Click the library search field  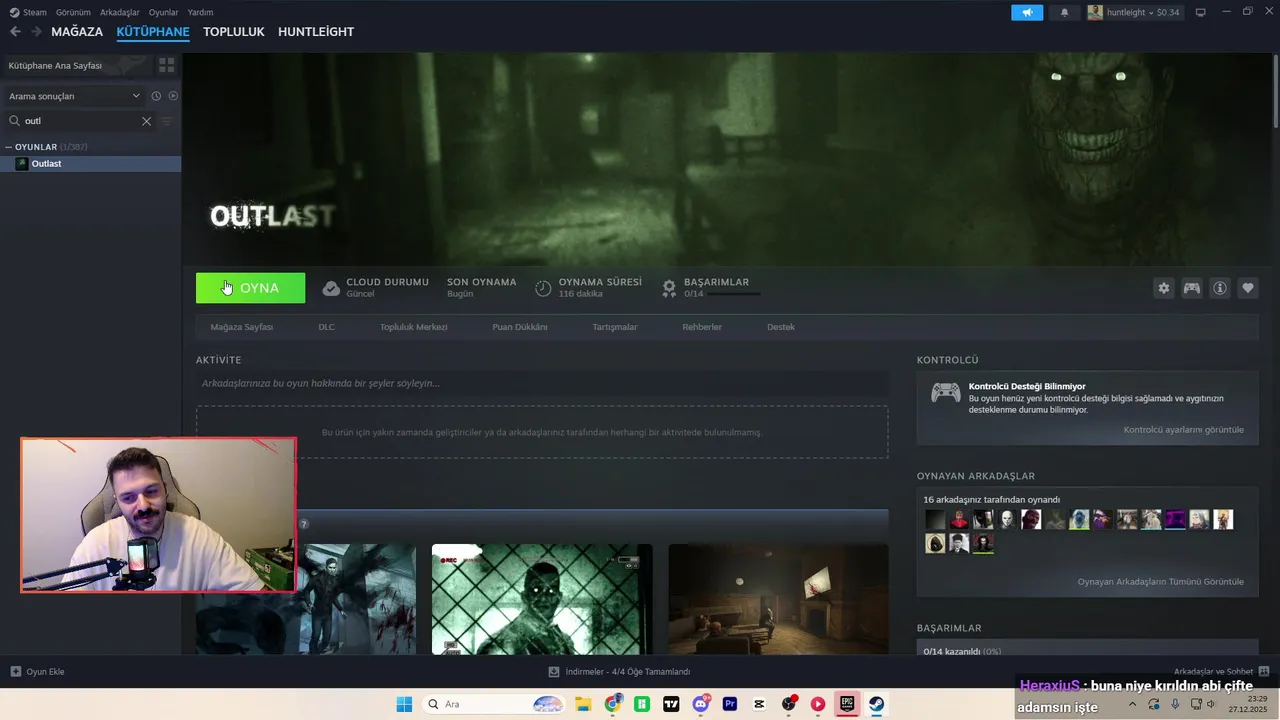coord(80,121)
